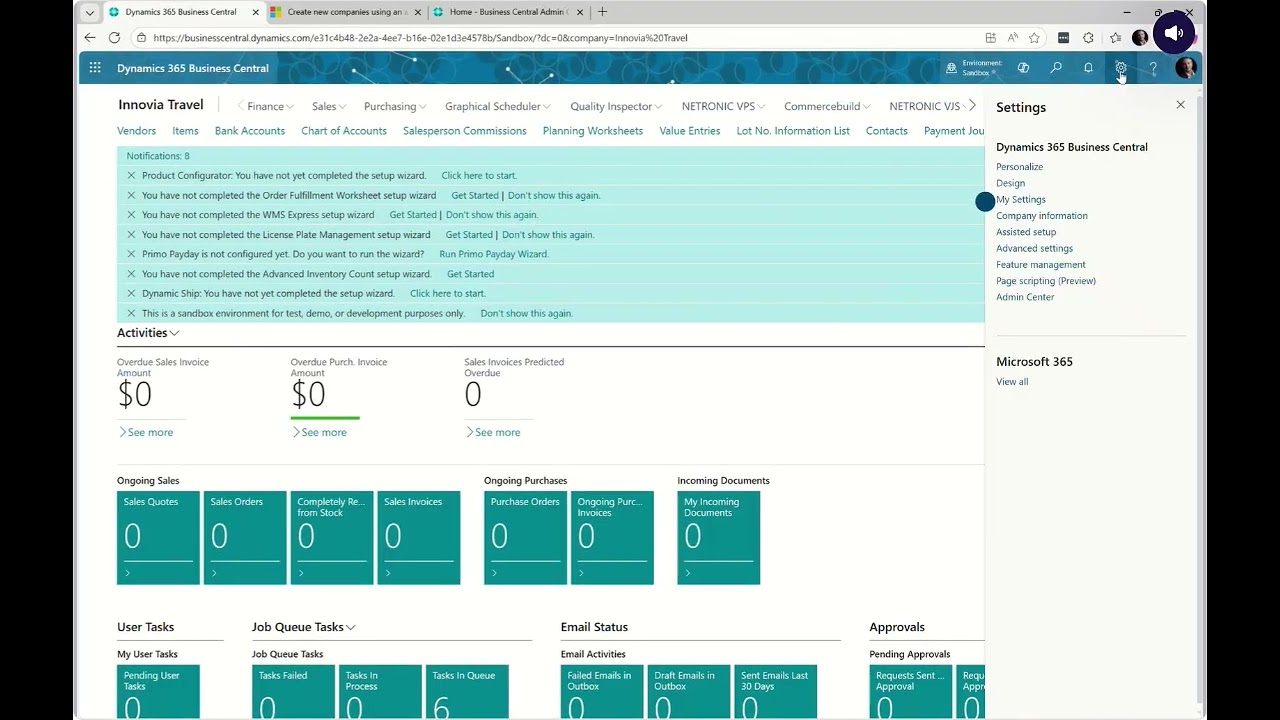Dismiss the Product Configurator notification
Screen dimensions: 1280x720
[x=131, y=175]
